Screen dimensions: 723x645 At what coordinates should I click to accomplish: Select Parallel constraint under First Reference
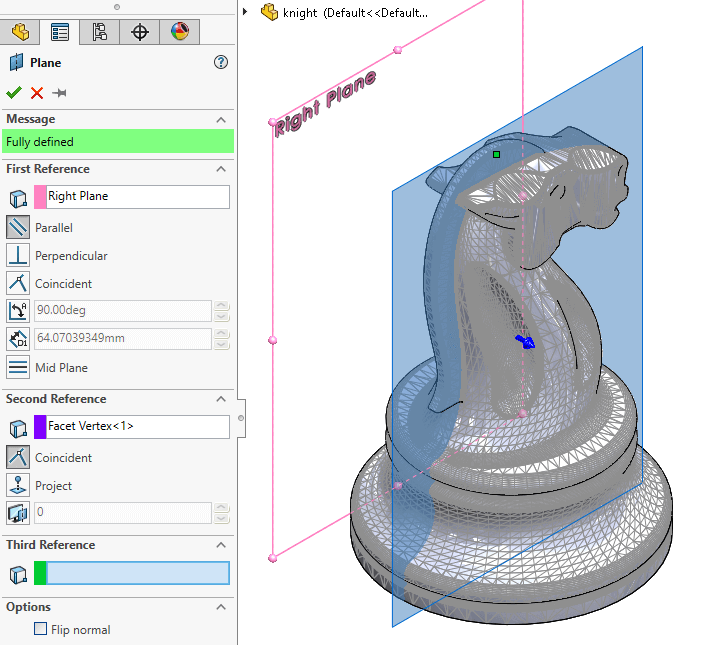tap(18, 227)
